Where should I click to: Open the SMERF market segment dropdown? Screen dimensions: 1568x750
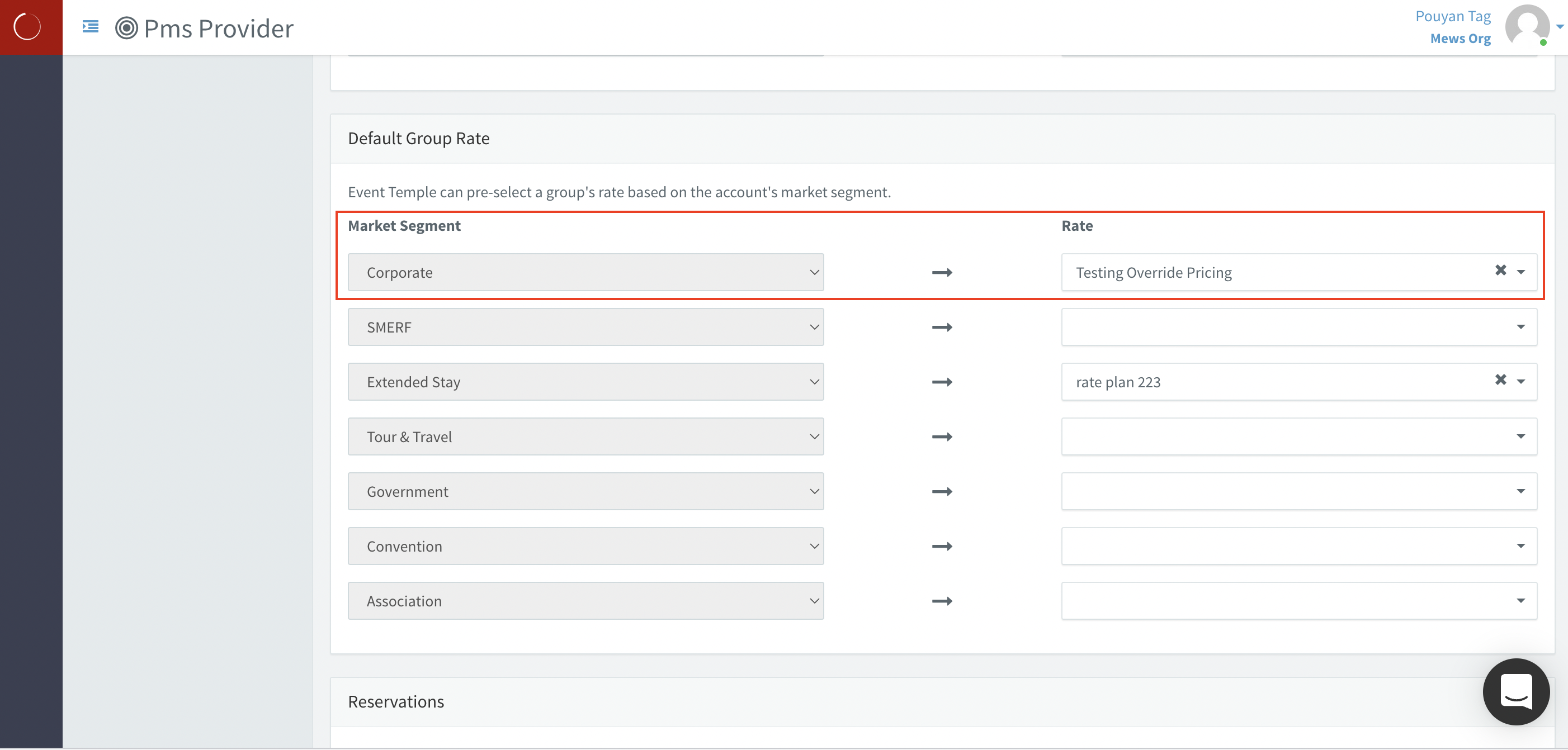pos(585,326)
